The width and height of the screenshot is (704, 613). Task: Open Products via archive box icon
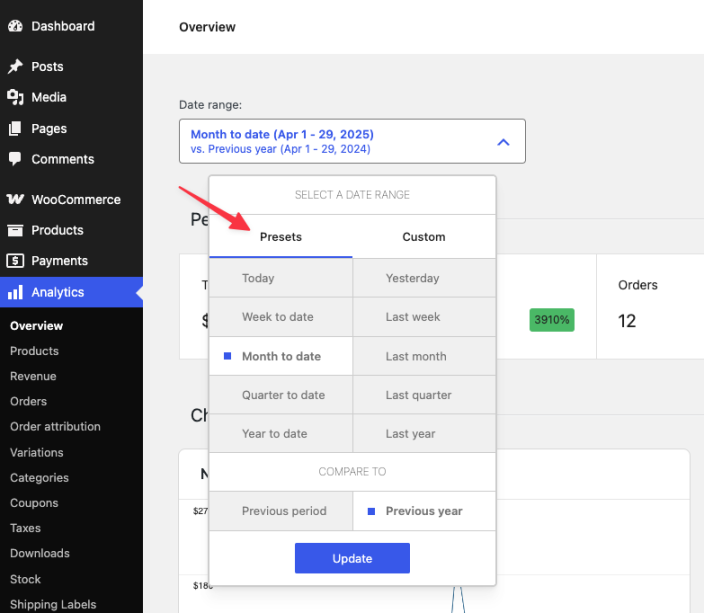pos(15,230)
